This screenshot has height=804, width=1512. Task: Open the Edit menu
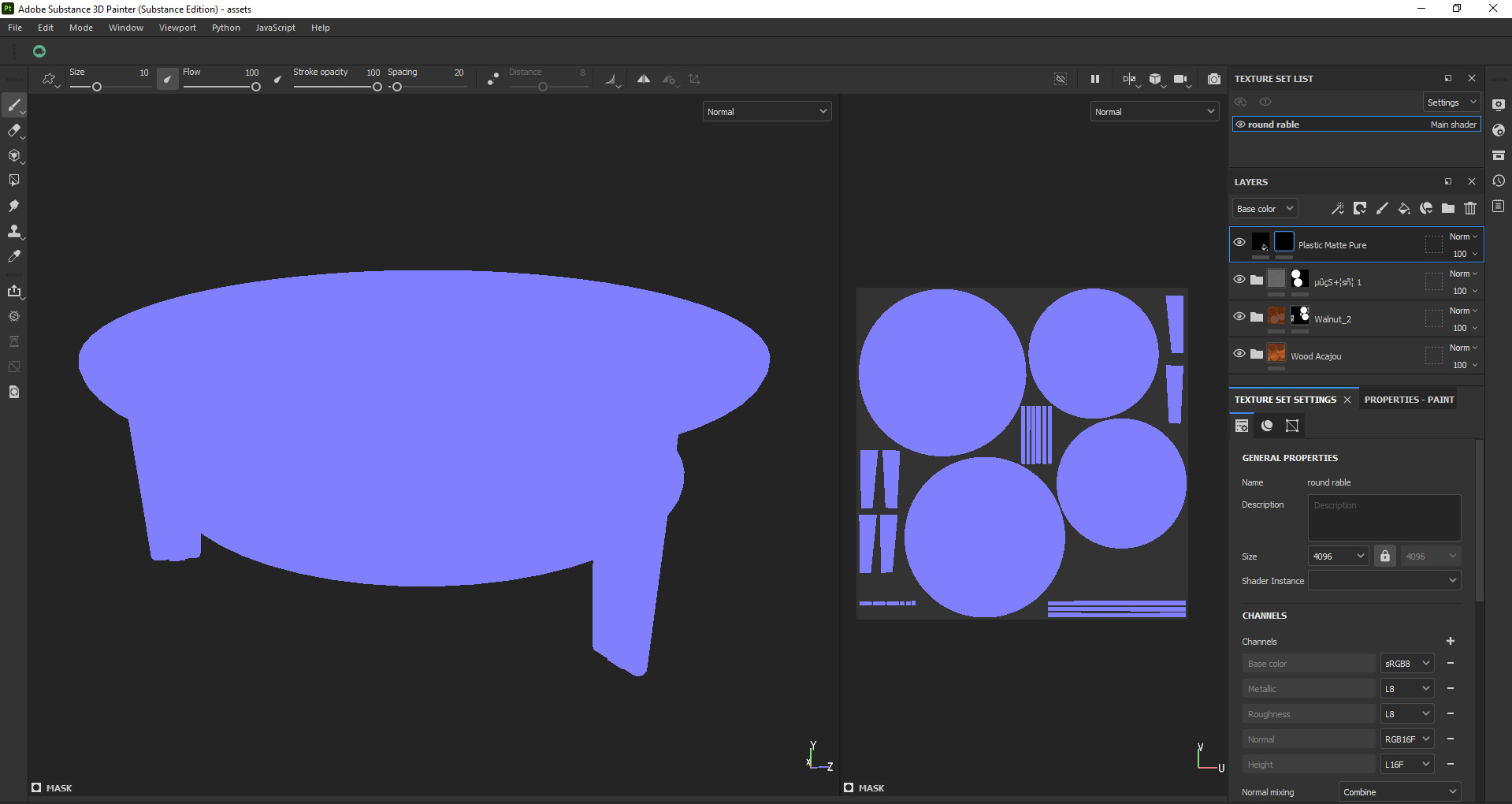tap(46, 28)
